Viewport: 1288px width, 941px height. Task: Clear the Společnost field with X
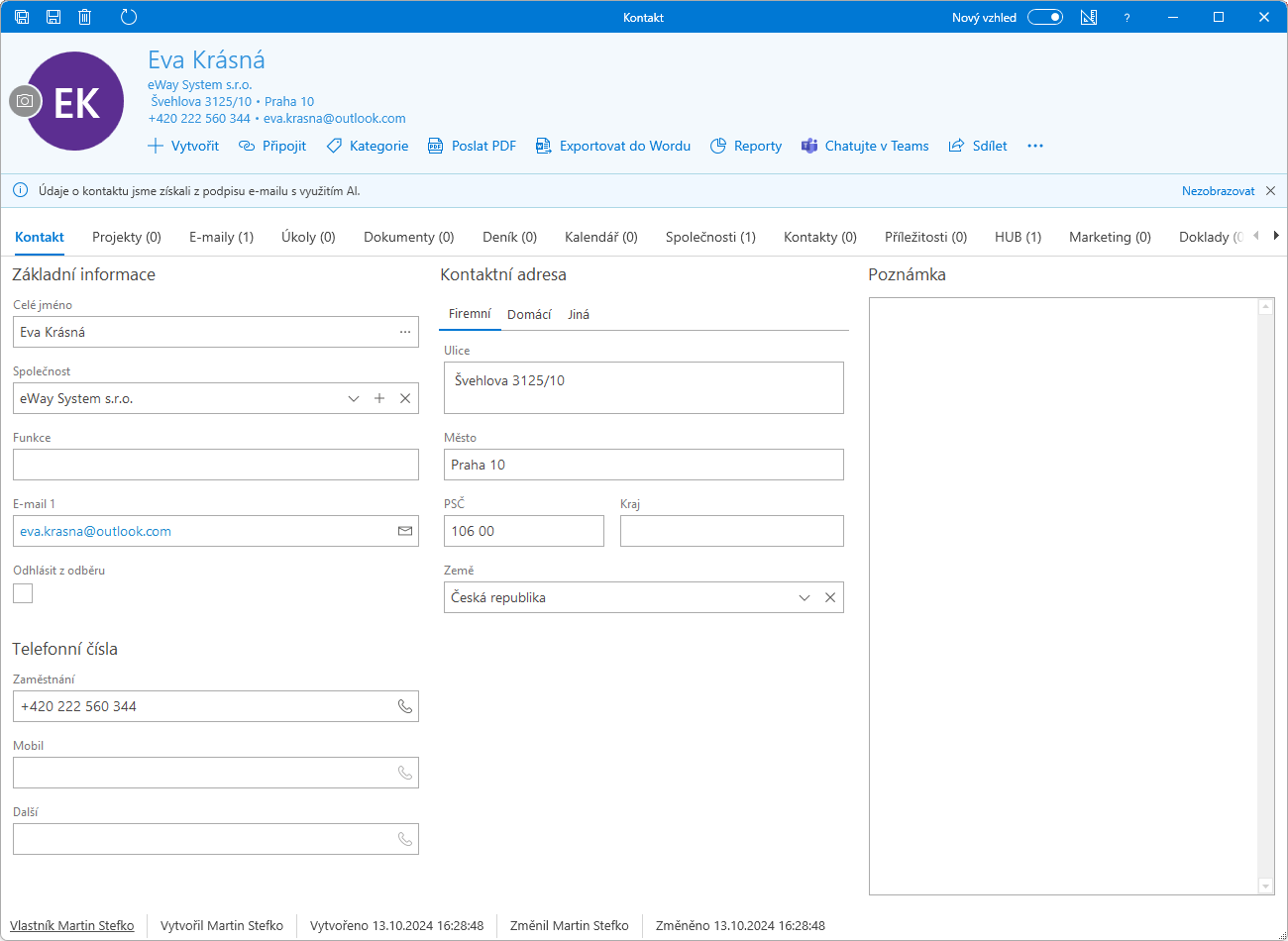point(405,398)
